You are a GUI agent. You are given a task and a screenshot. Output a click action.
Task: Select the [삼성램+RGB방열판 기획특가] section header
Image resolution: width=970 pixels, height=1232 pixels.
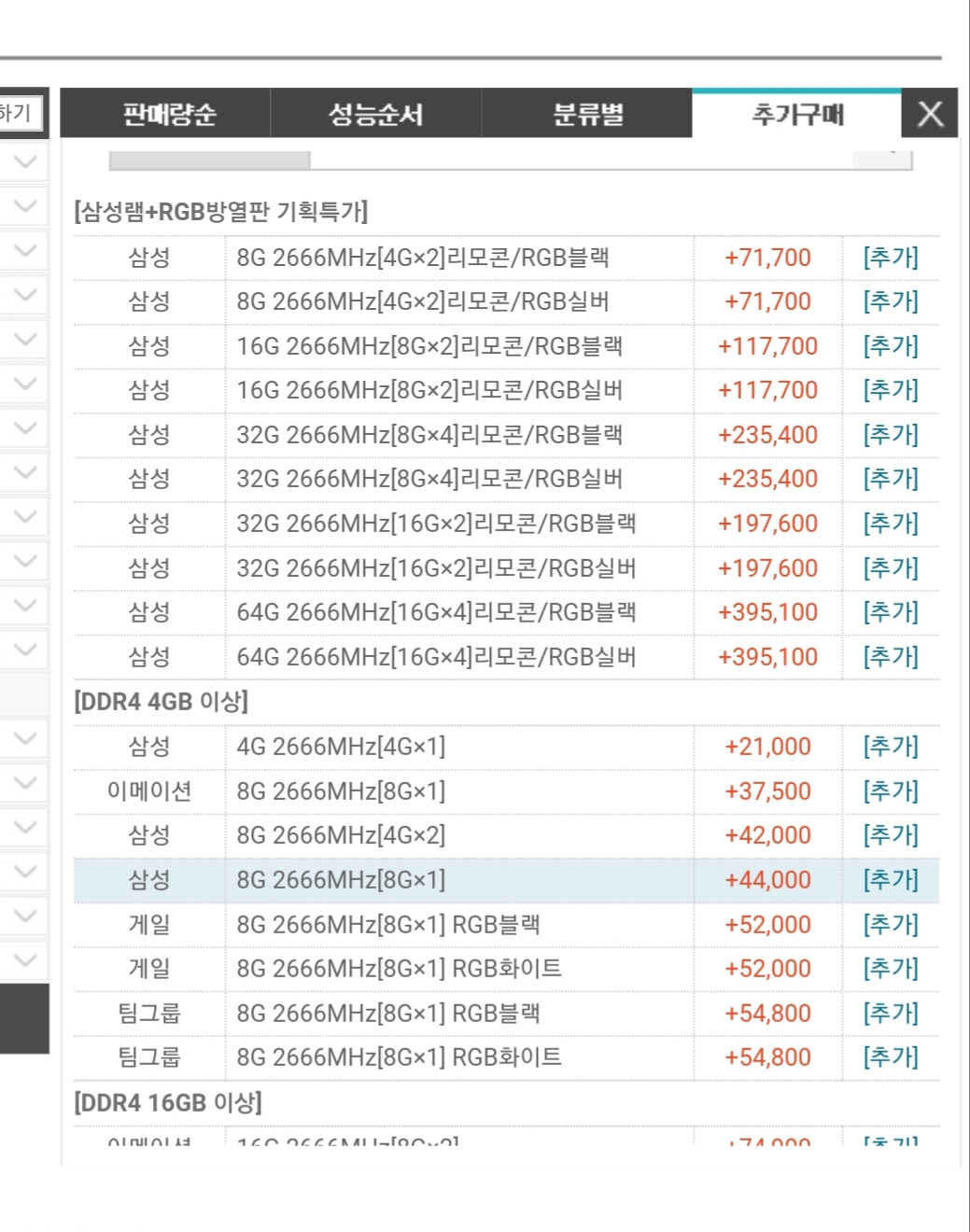221,212
